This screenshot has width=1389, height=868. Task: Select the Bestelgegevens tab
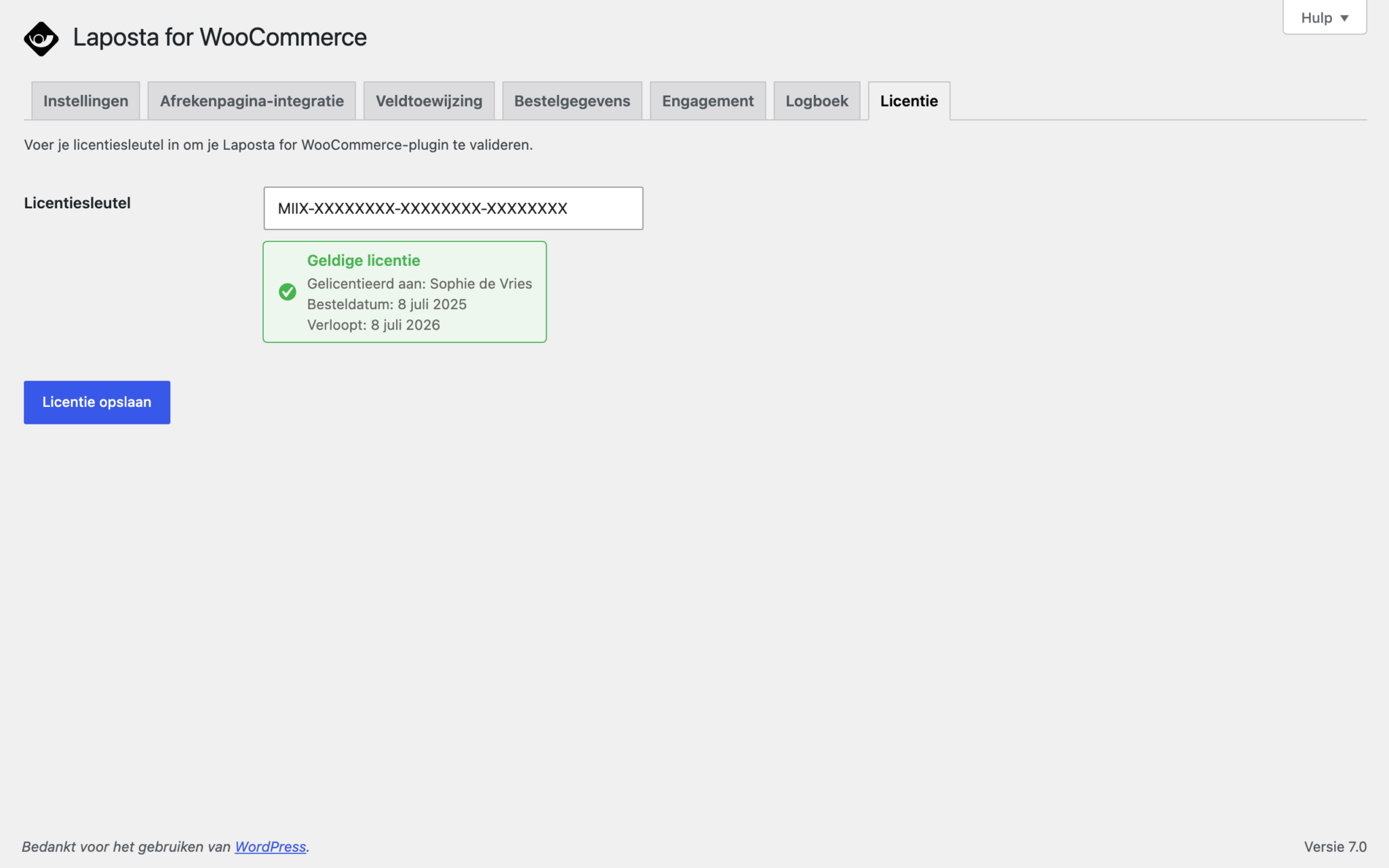click(x=572, y=101)
